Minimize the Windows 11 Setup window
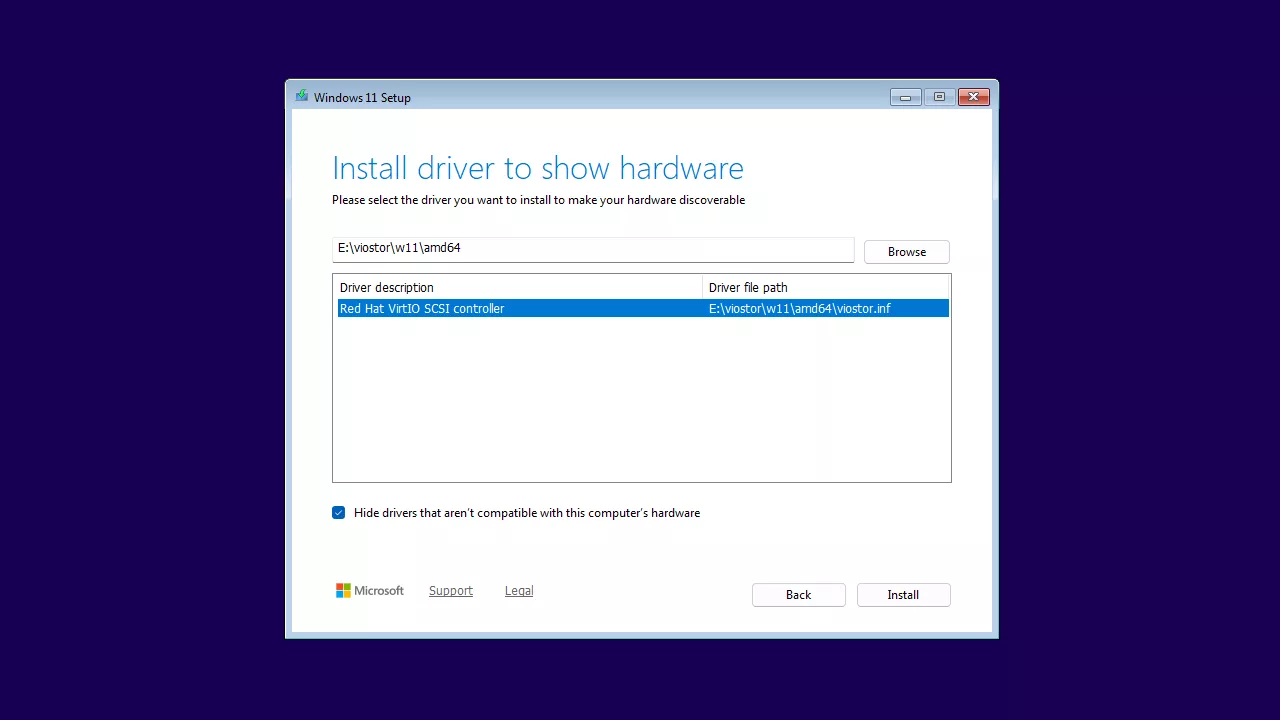Image resolution: width=1280 pixels, height=720 pixels. pos(905,96)
